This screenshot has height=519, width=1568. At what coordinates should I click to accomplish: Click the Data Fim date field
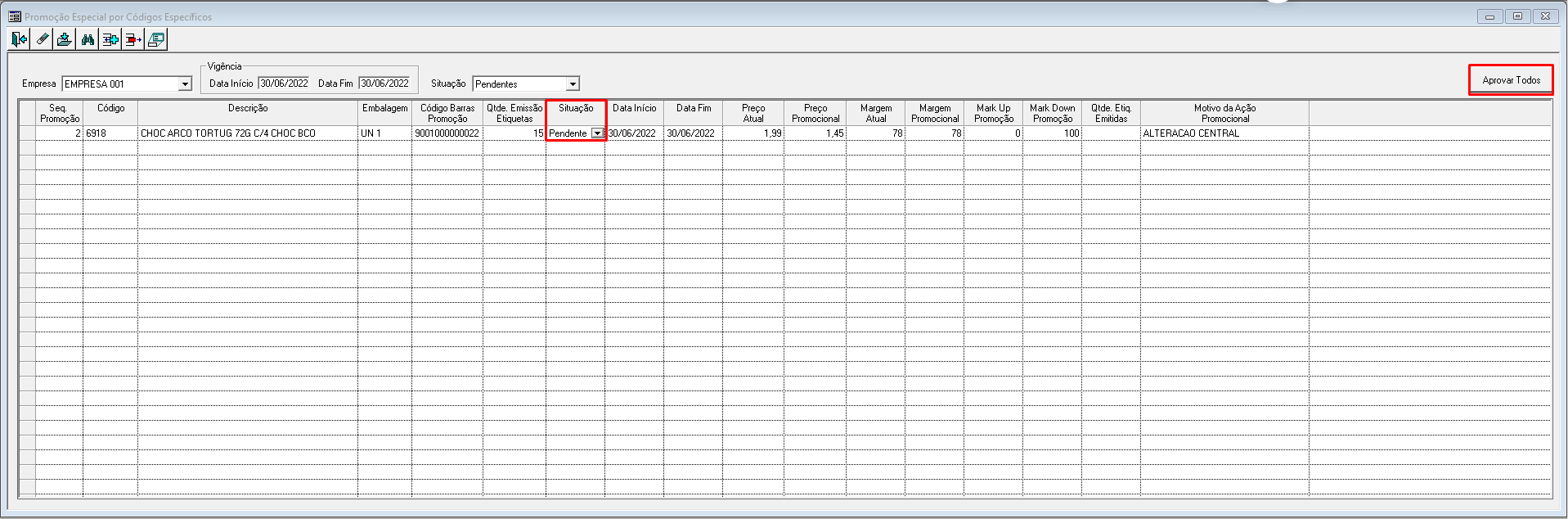click(x=384, y=83)
